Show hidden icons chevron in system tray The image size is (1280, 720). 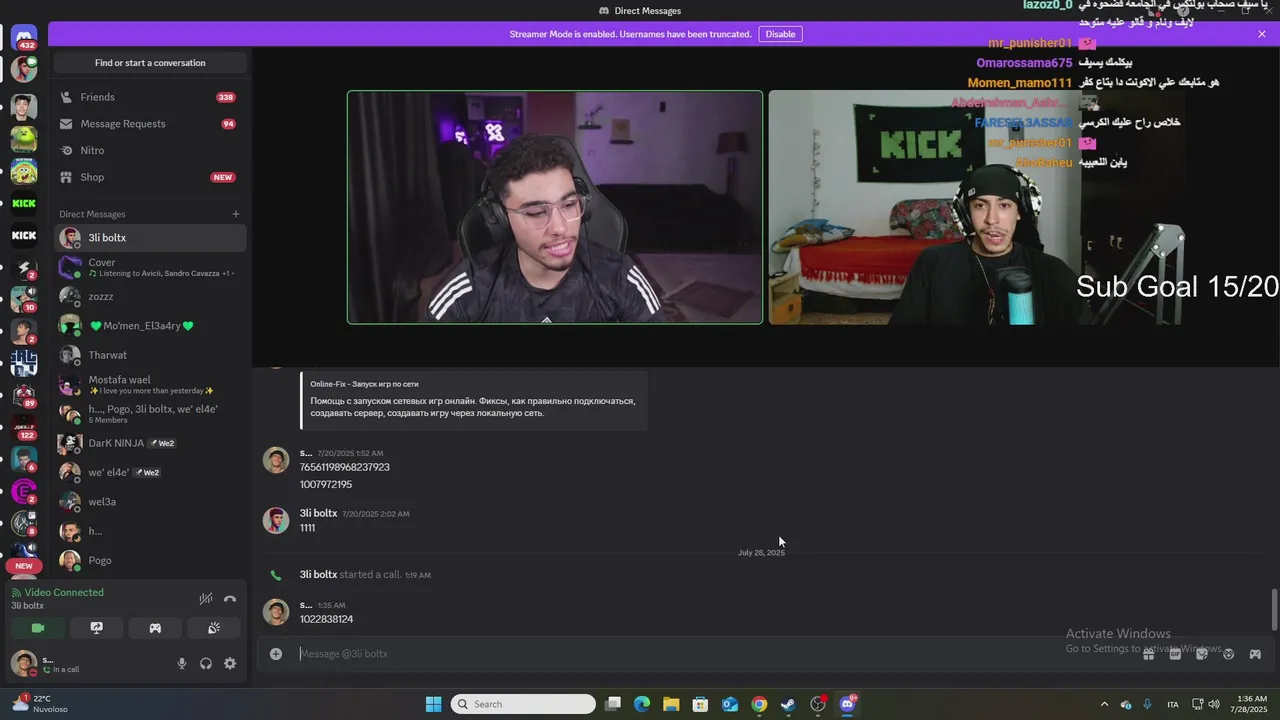coord(1104,704)
